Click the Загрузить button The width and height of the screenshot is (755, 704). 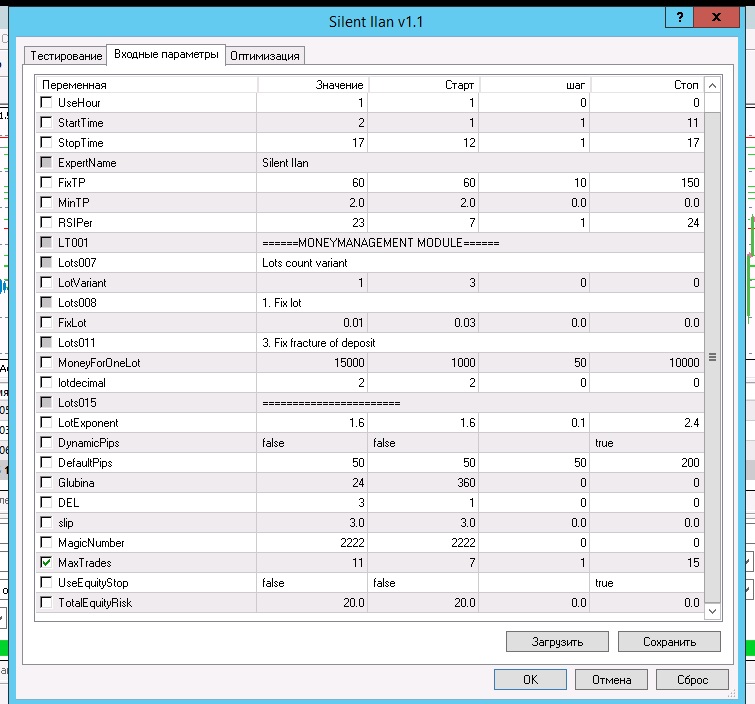(x=557, y=642)
